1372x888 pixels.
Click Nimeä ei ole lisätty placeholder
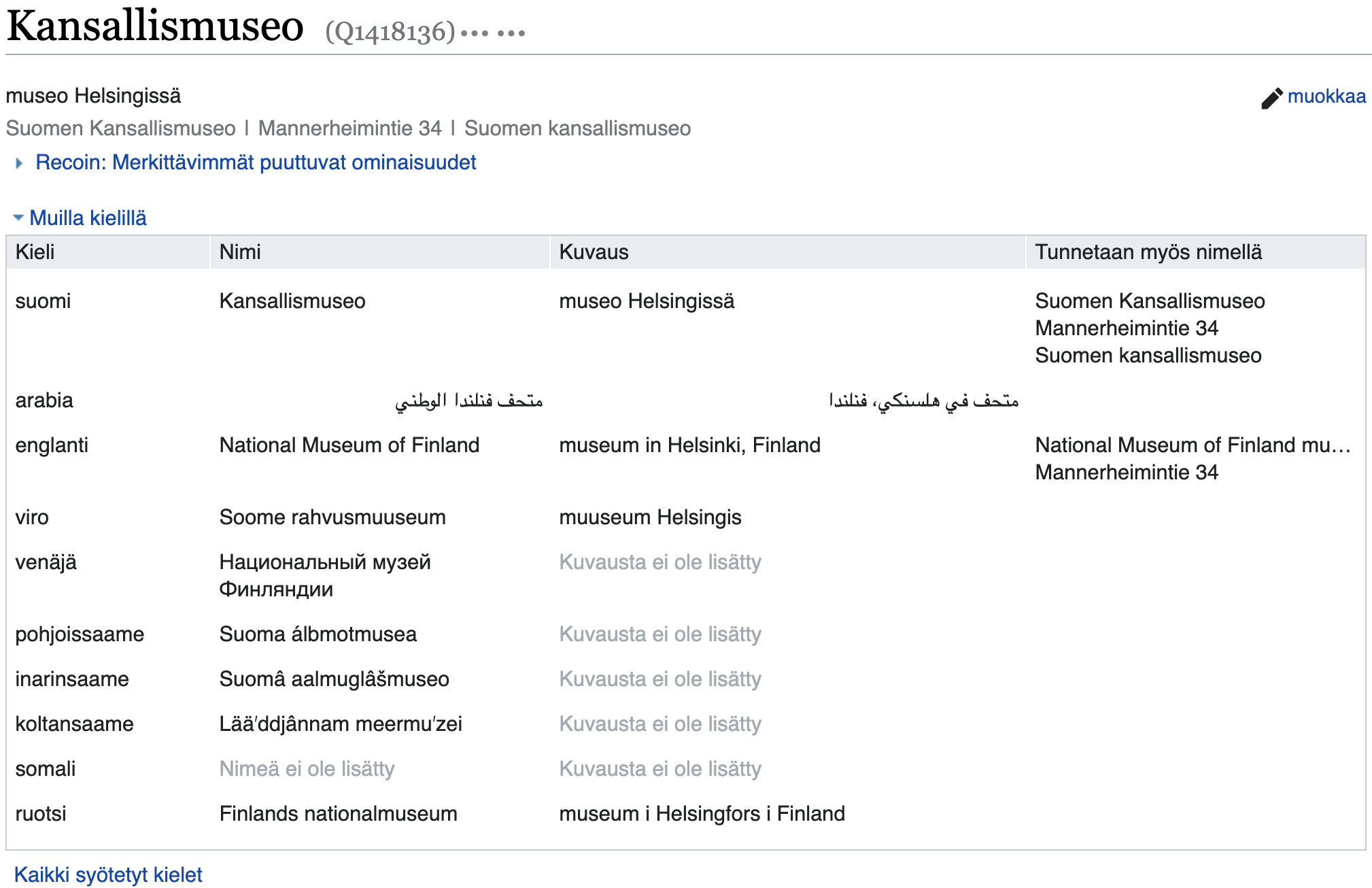(x=307, y=769)
